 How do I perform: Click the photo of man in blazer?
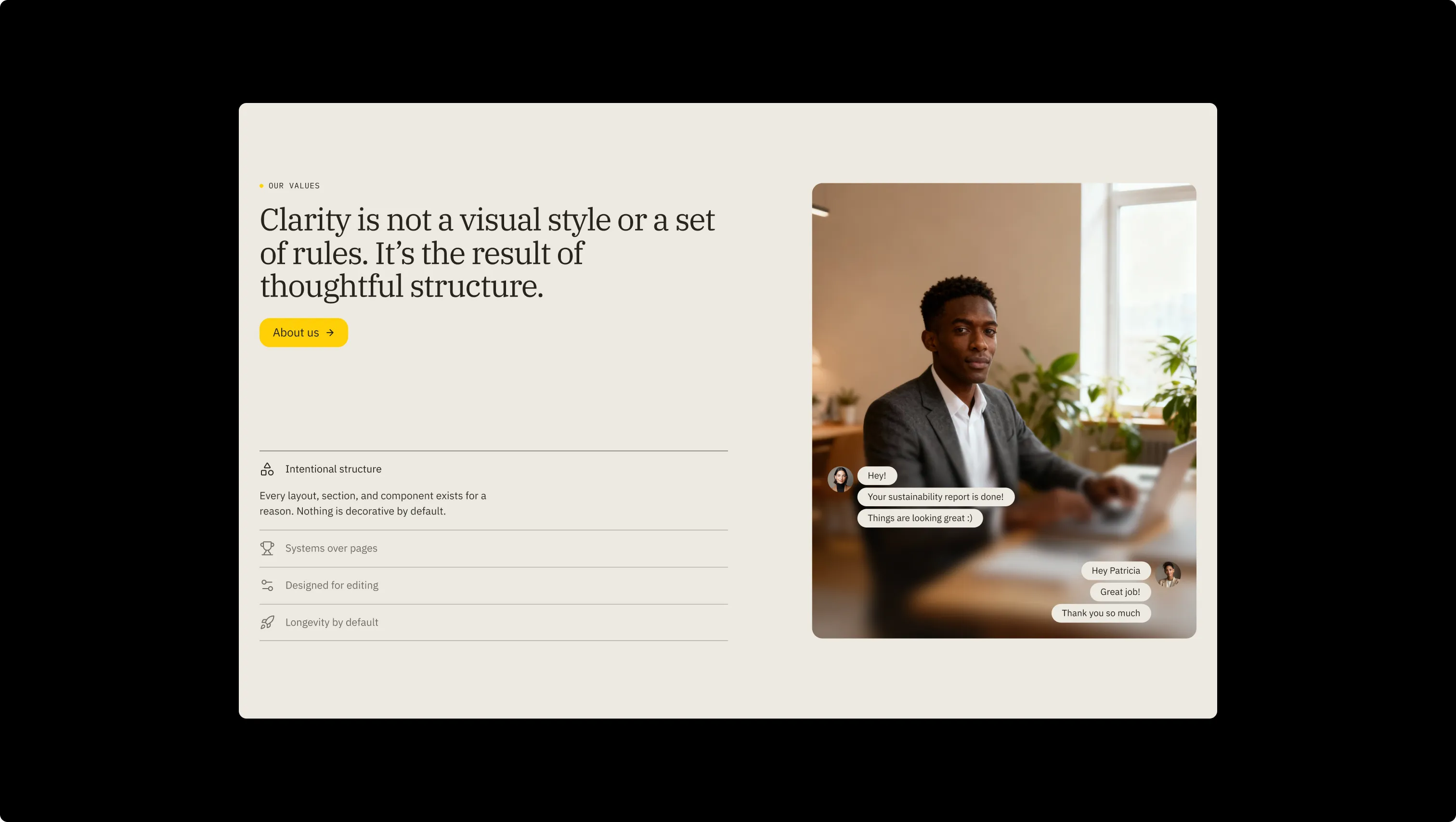(1004, 411)
